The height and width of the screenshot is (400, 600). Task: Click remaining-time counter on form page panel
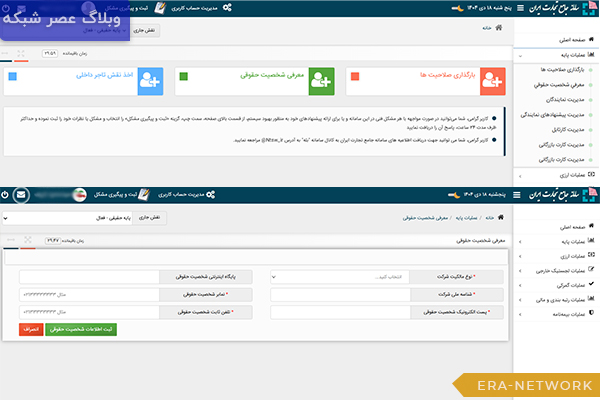click(53, 240)
